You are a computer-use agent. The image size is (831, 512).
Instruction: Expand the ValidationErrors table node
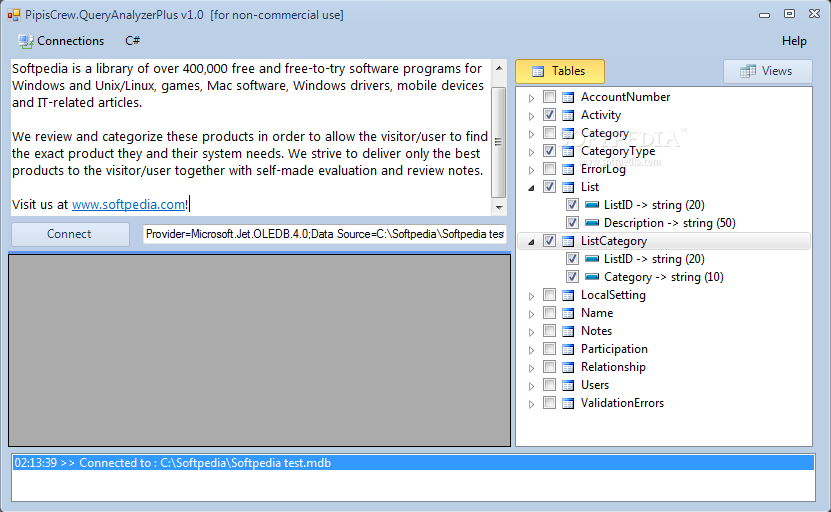(x=531, y=404)
